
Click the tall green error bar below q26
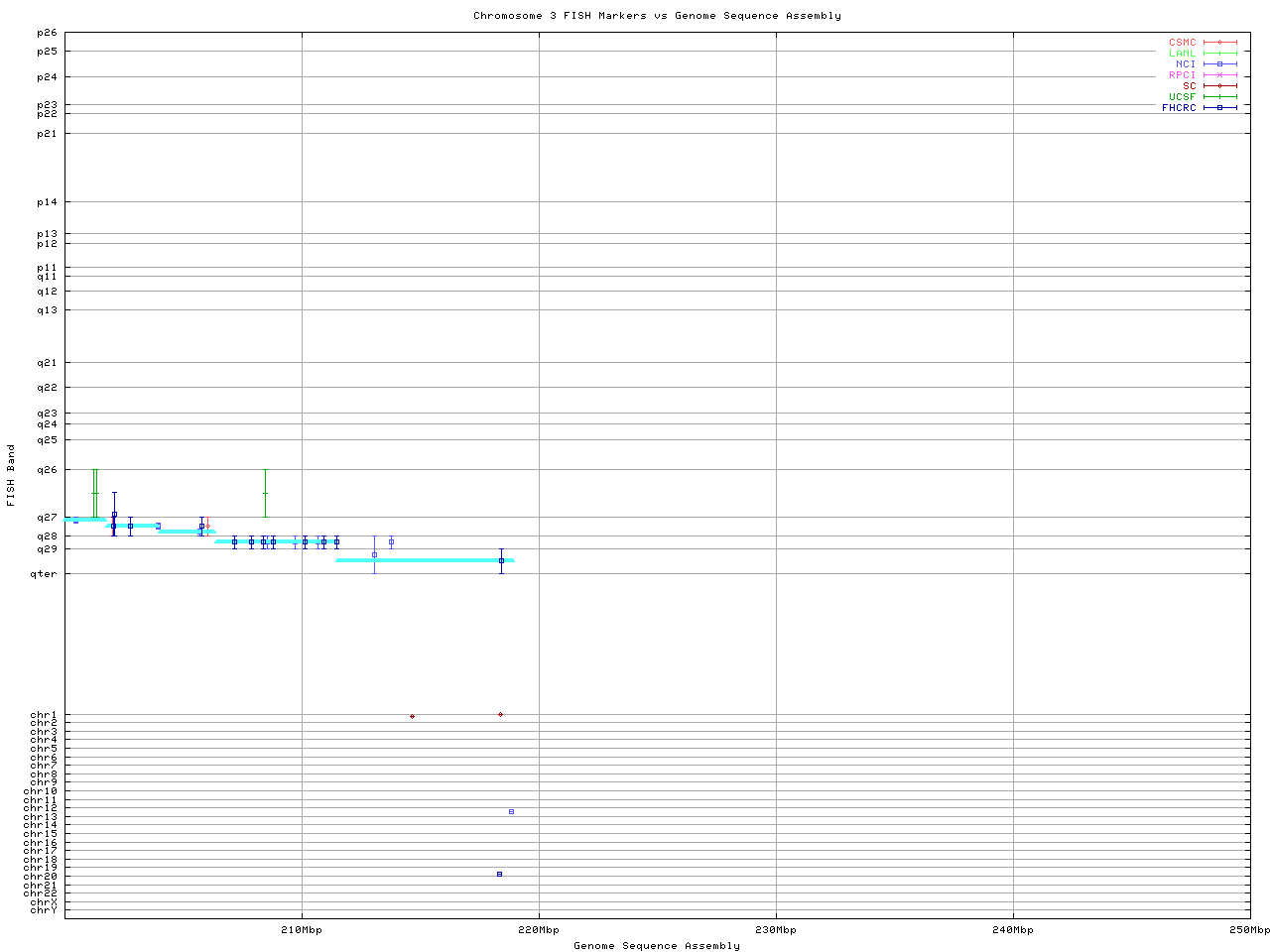(94, 493)
